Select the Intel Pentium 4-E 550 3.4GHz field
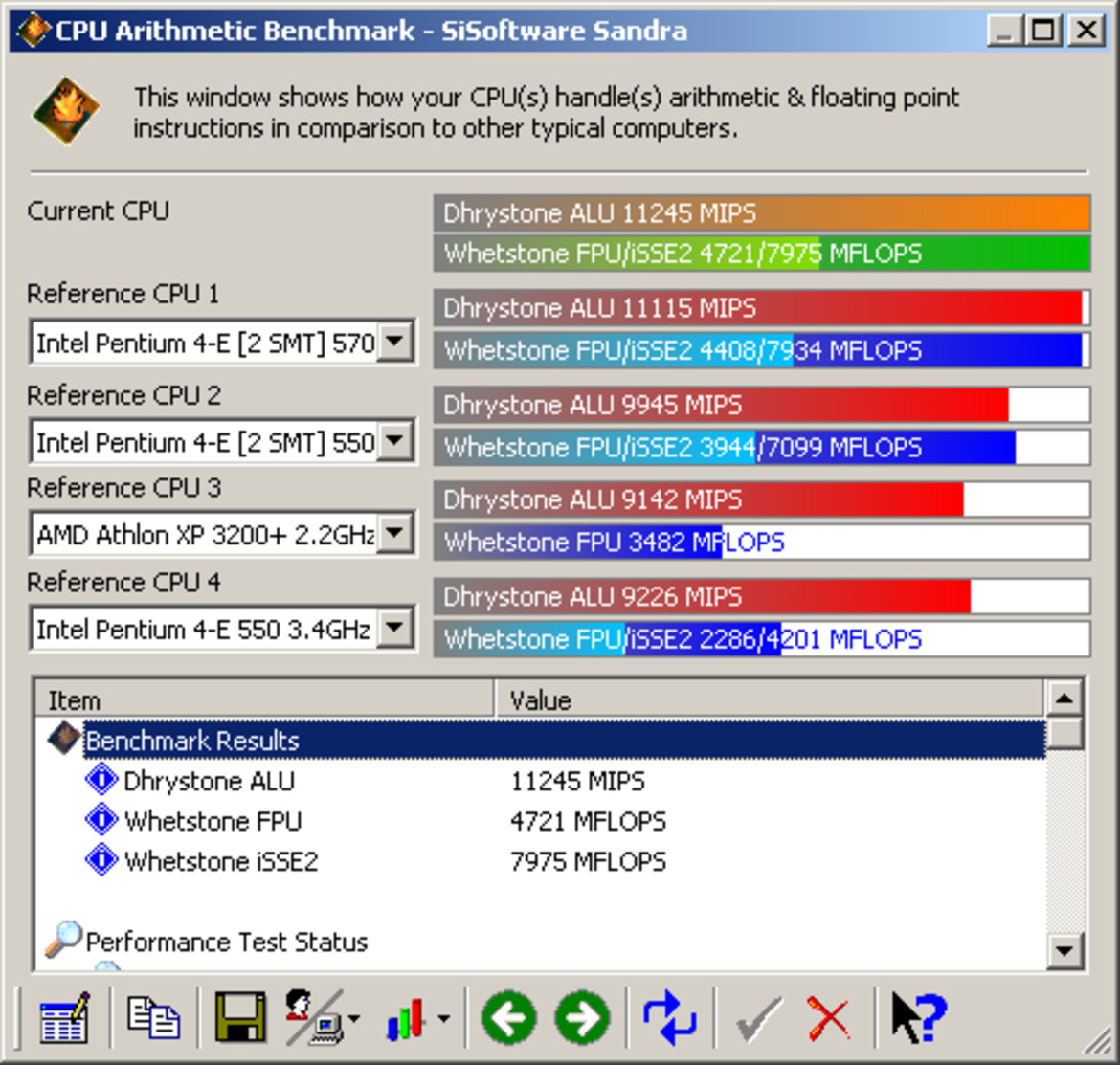 pos(223,629)
